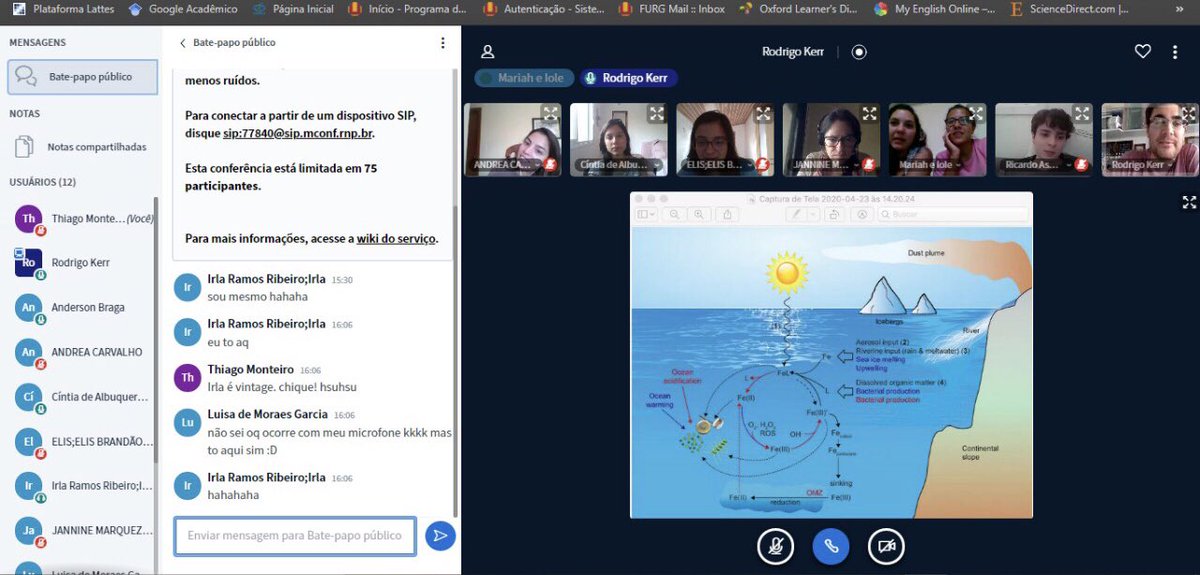Open JANNINE M... webcam name dropdown
This screenshot has width=1200, height=575.
824,165
